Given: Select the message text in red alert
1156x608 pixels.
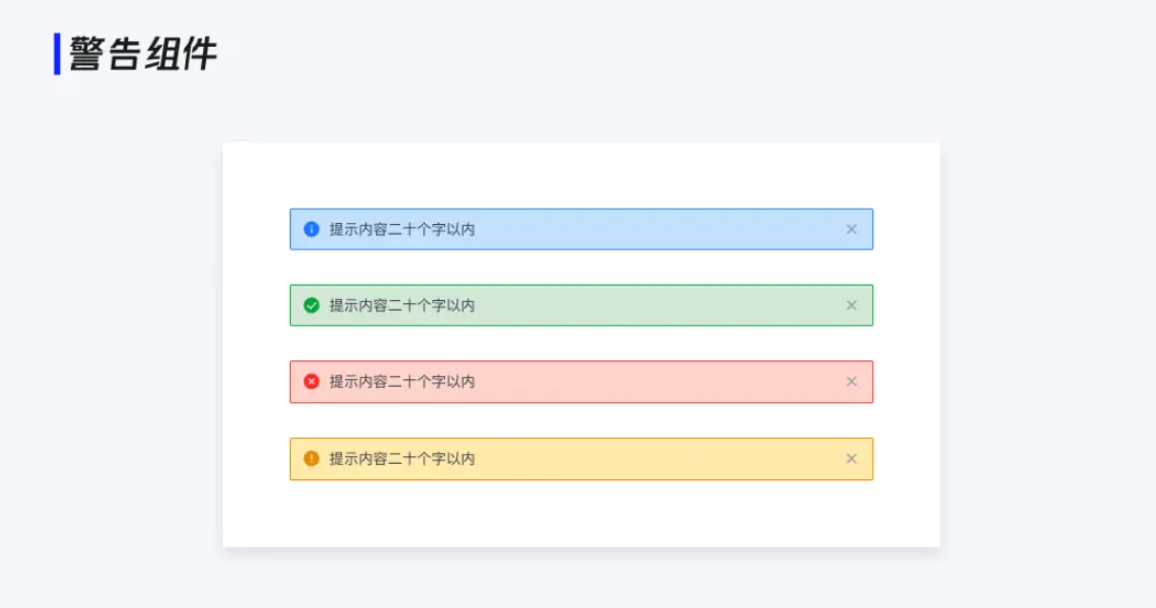Looking at the screenshot, I should (x=402, y=382).
